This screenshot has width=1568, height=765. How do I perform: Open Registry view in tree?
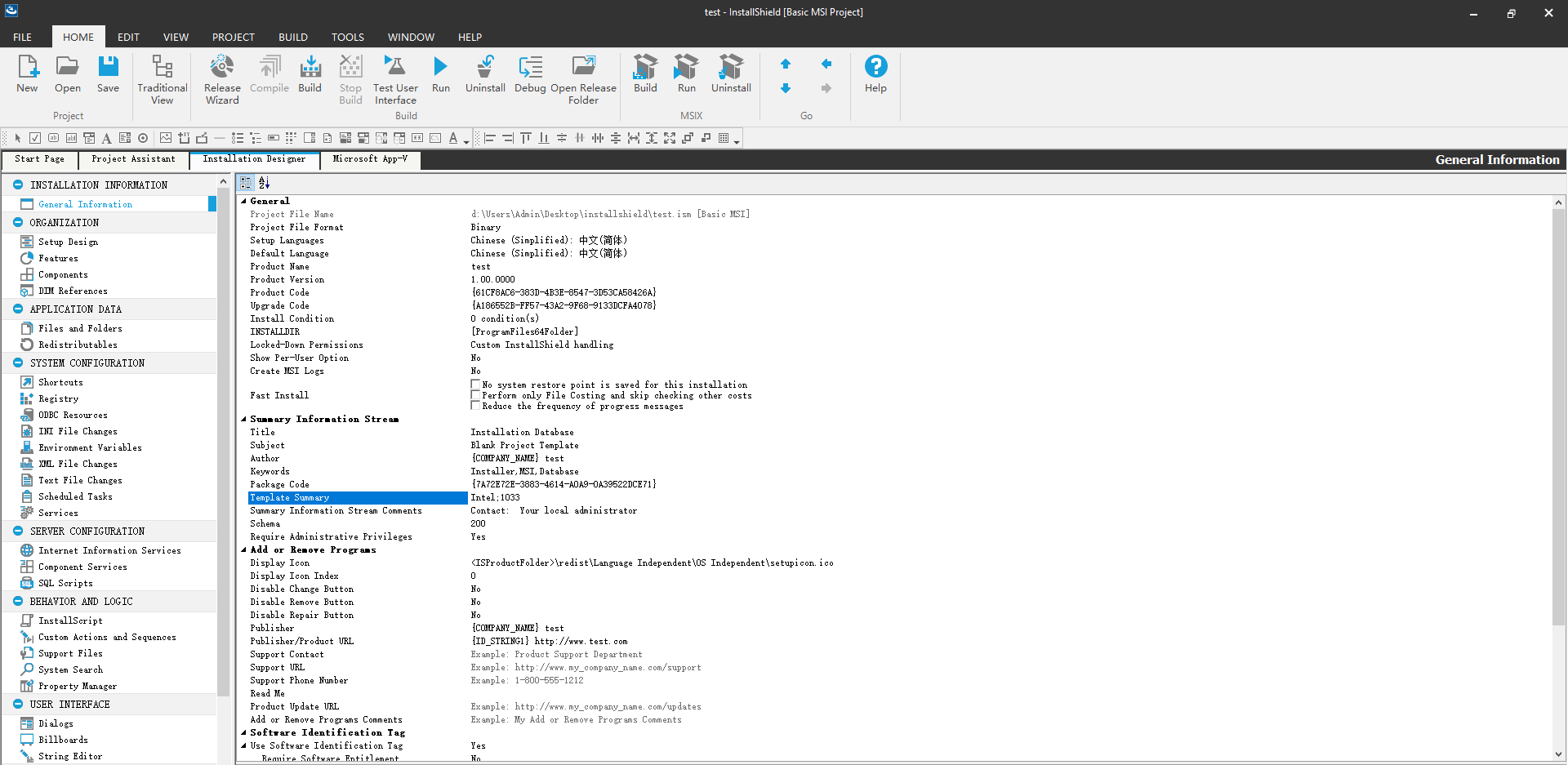point(58,398)
